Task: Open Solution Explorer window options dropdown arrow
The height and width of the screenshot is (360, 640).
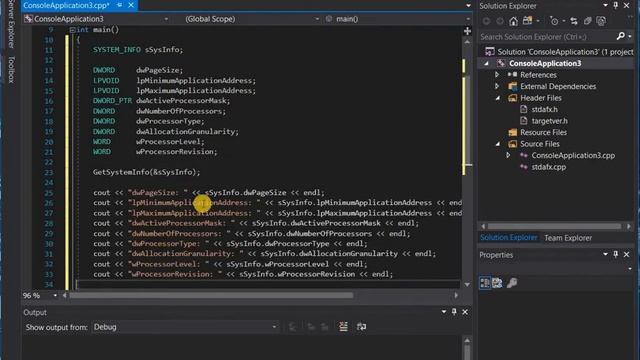Action: coord(605,5)
